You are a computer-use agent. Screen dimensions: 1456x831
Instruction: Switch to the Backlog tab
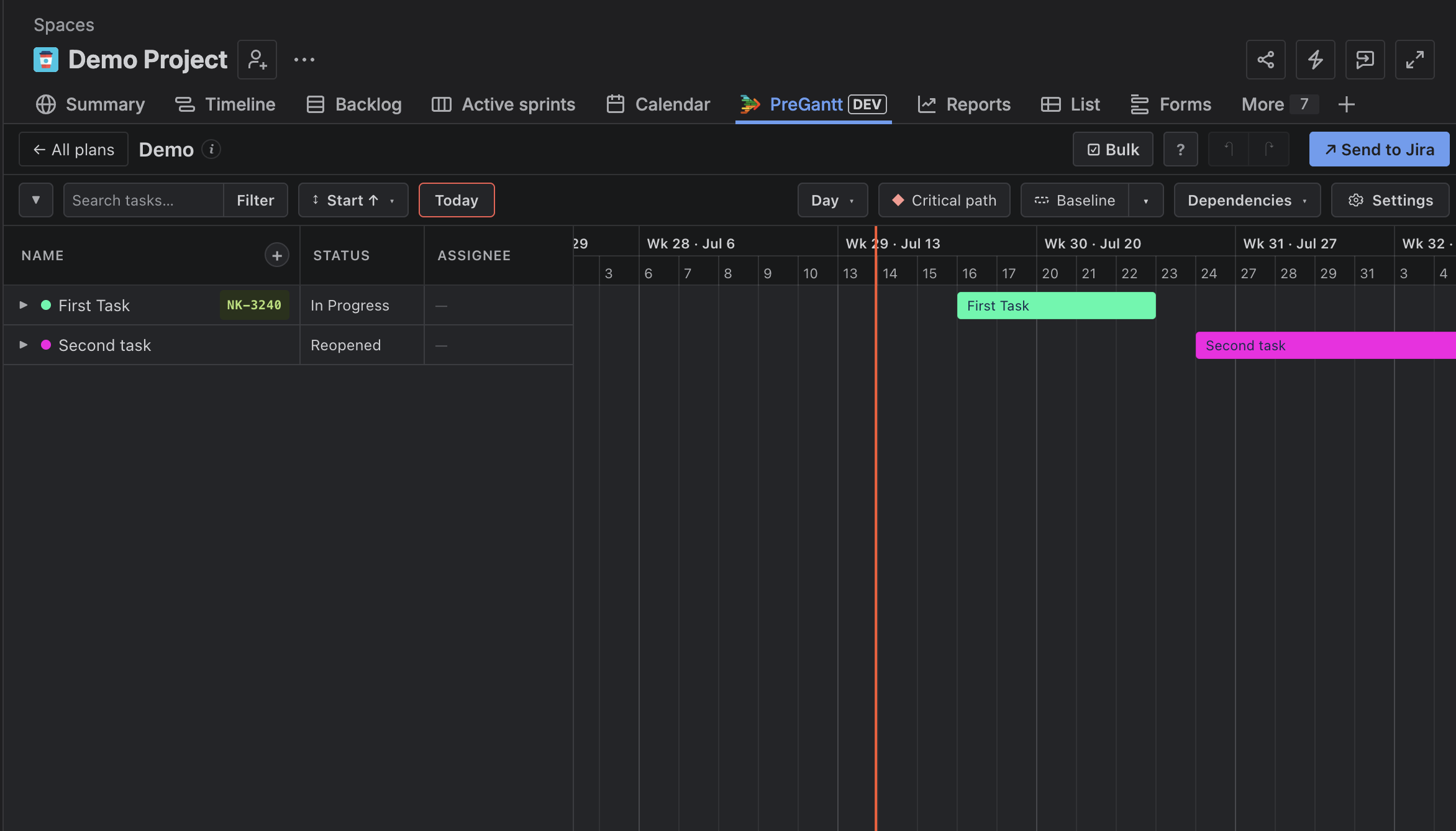[x=354, y=104]
